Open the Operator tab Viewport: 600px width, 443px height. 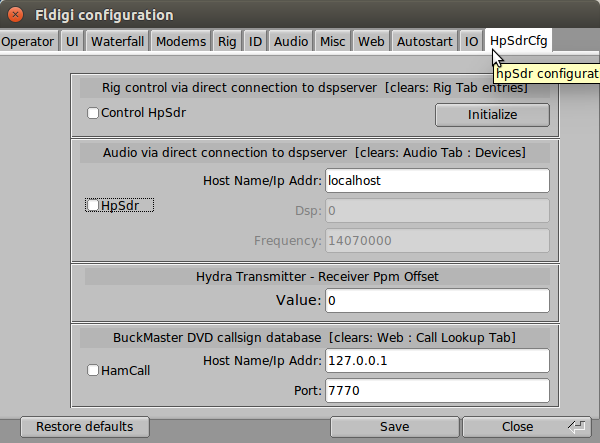pos(28,41)
